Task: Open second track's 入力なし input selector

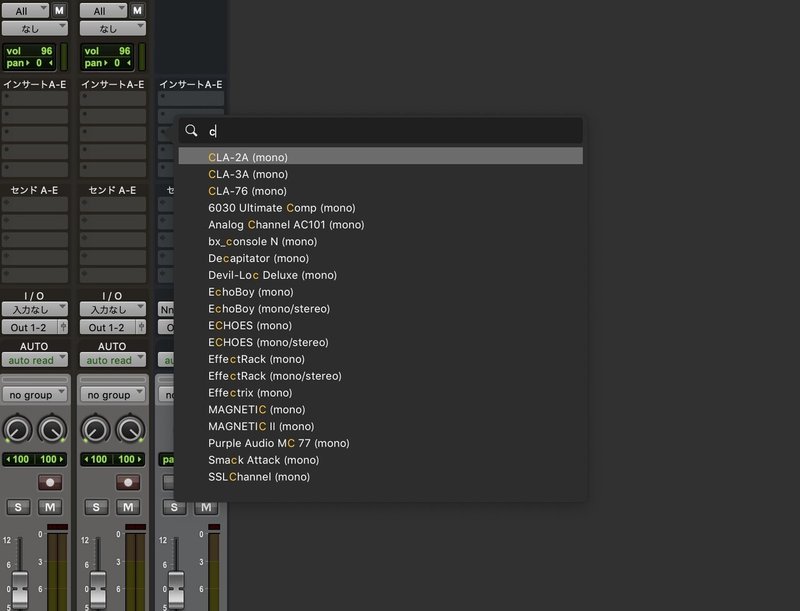Action: pyautogui.click(x=113, y=309)
